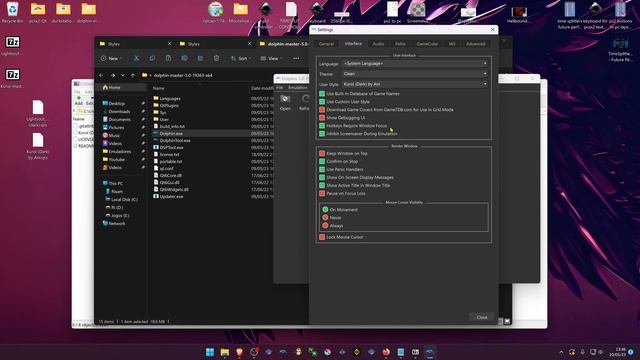Click the Cut icon in Explorer toolbar
Screen dimensions: 640x360
click(136, 58)
